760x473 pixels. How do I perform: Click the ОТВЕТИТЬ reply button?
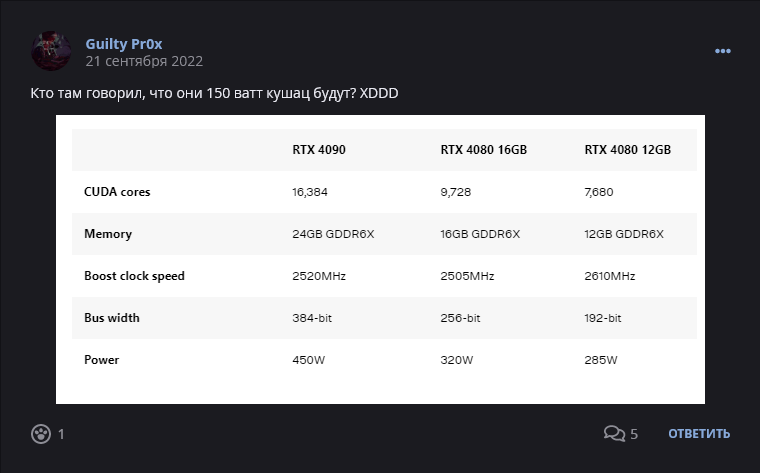point(699,433)
